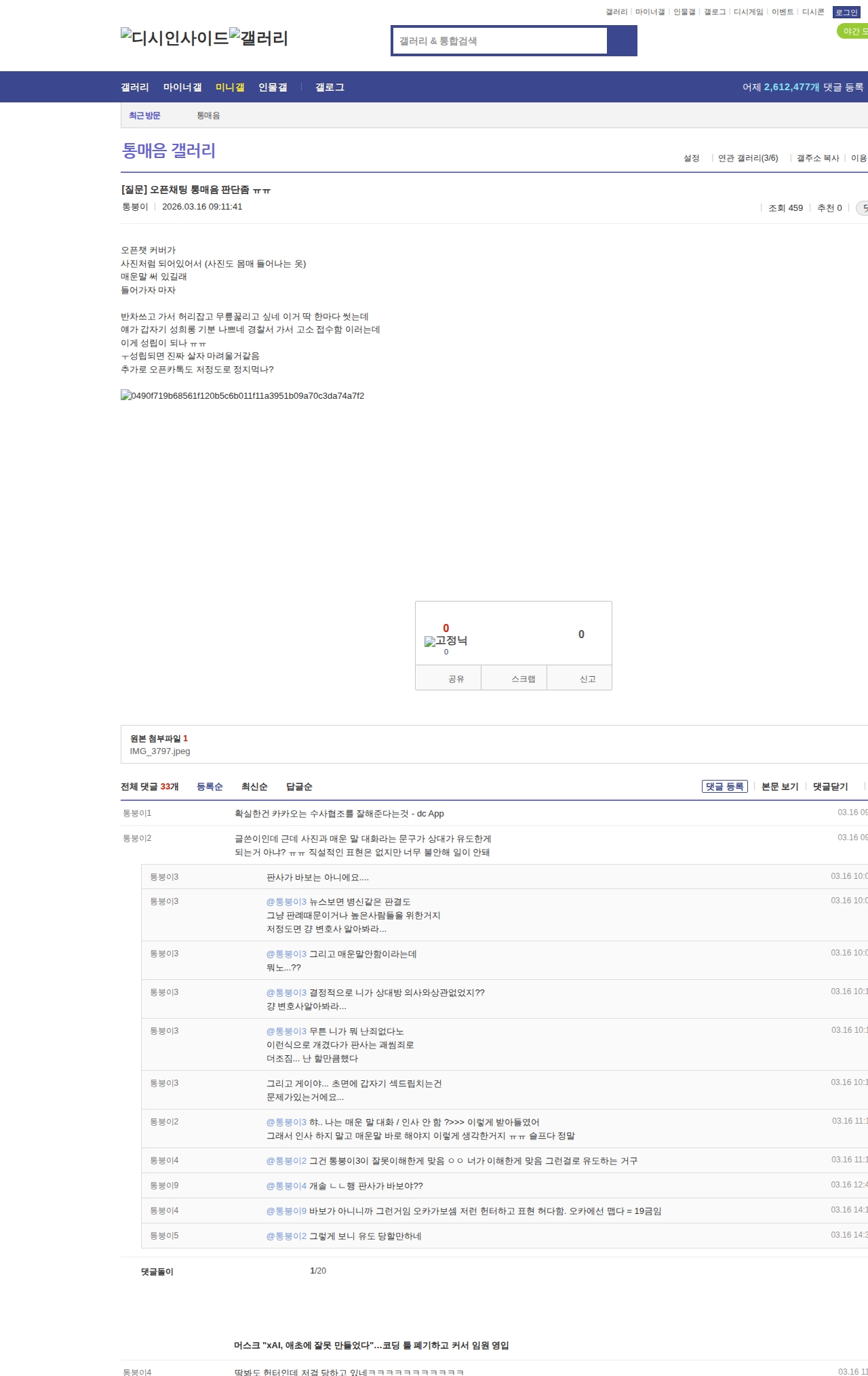
Task: Click the 조회 459 view count
Action: click(x=785, y=208)
